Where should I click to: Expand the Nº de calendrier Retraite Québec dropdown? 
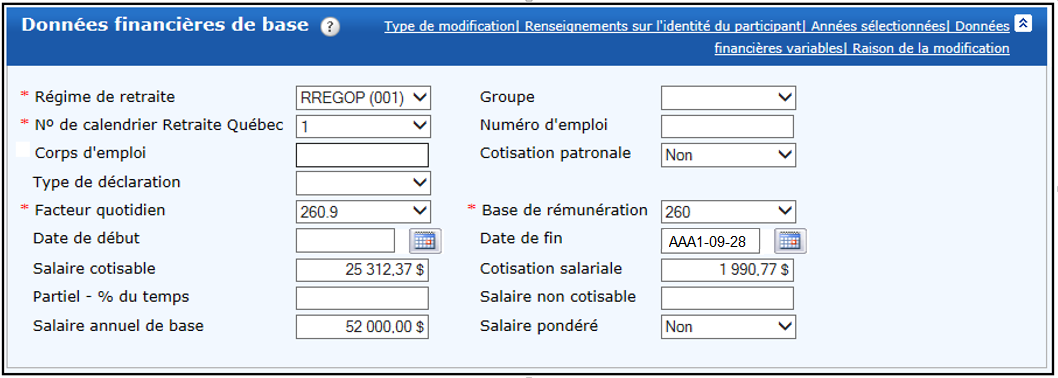tap(363, 126)
